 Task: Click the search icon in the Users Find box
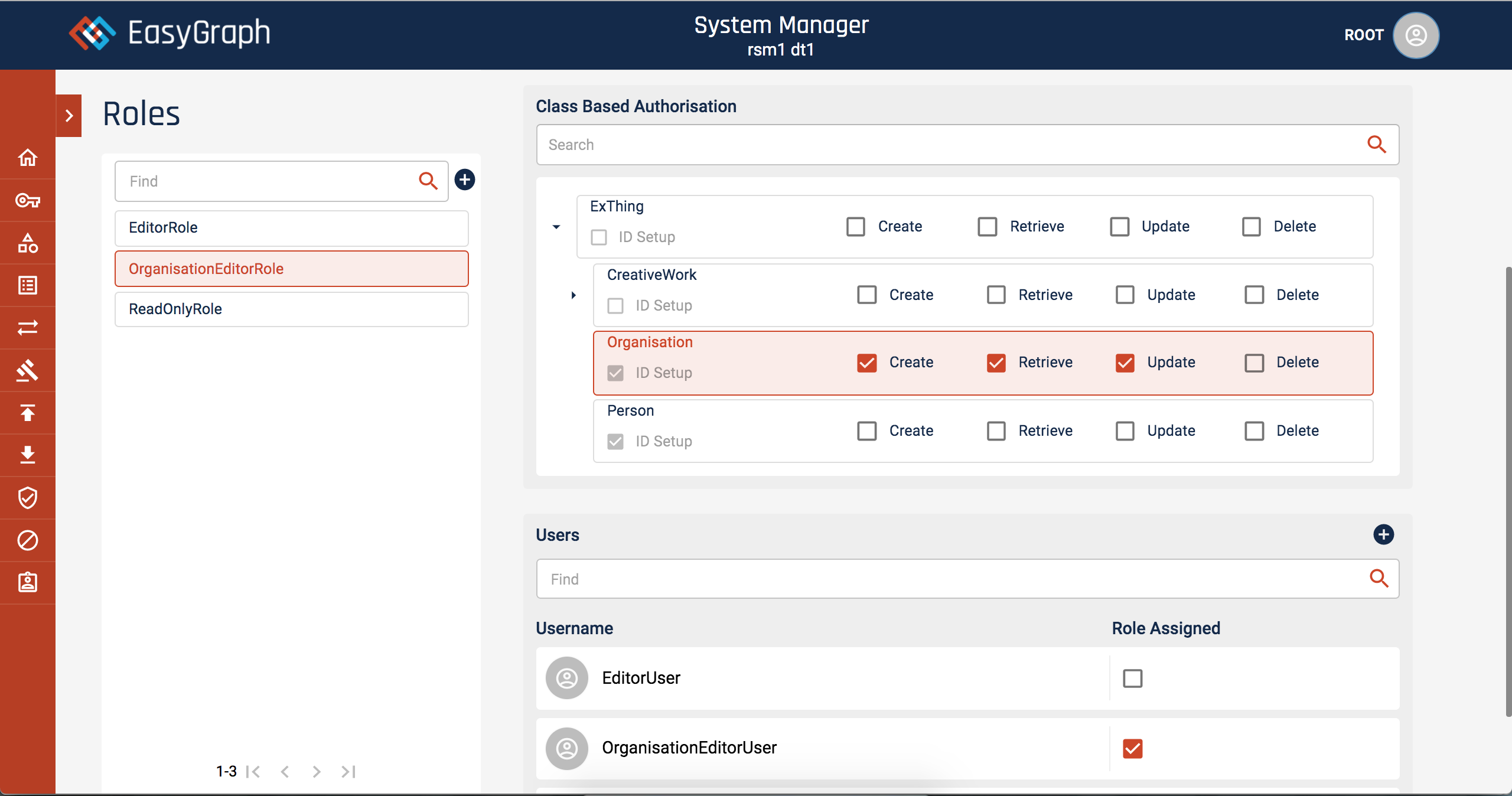pos(1379,578)
